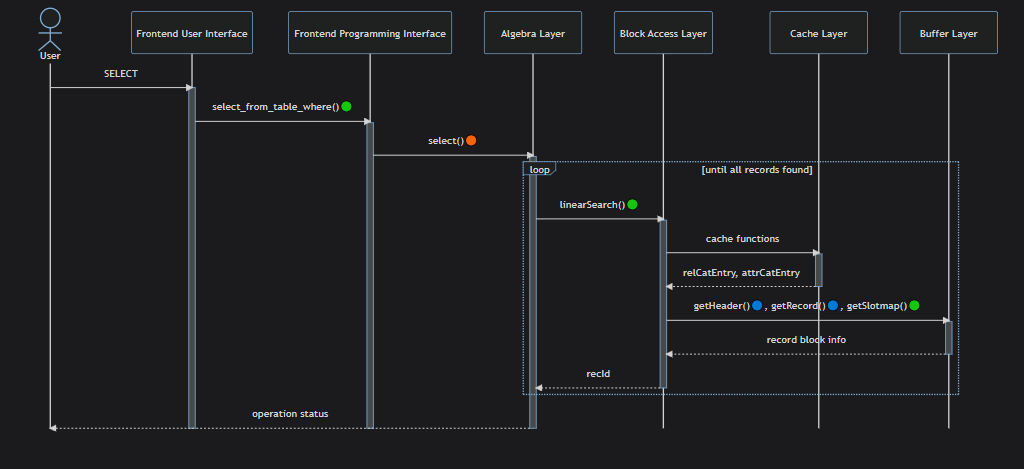Image resolution: width=1024 pixels, height=469 pixels.
Task: Click the User actor icon
Action: [50, 29]
